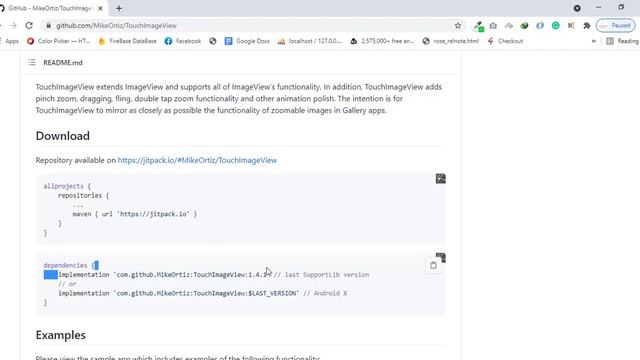
Task: Bookmark this page with the star icon
Action: coord(458,25)
